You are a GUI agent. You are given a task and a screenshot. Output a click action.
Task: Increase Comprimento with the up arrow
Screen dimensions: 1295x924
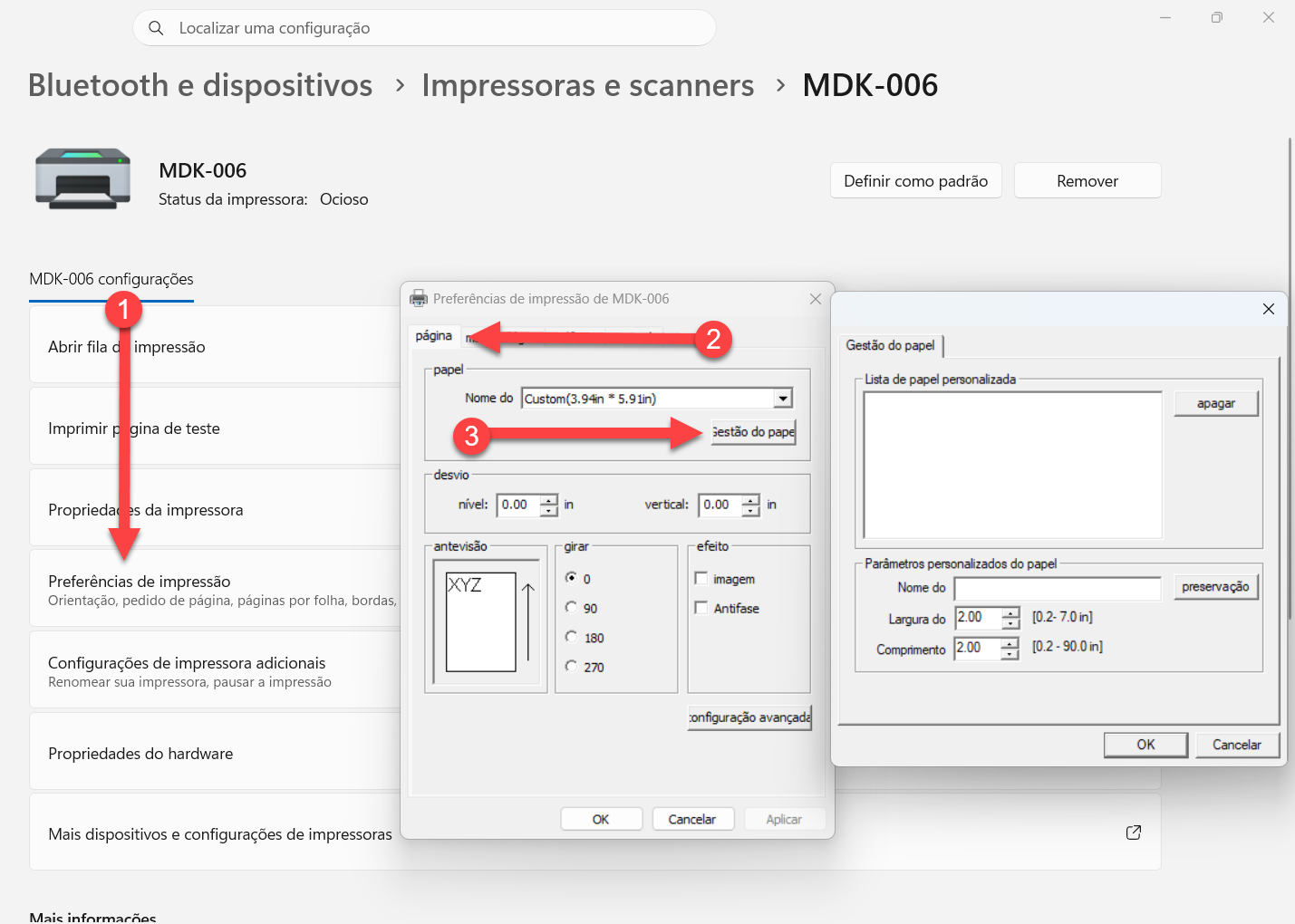(x=1010, y=644)
